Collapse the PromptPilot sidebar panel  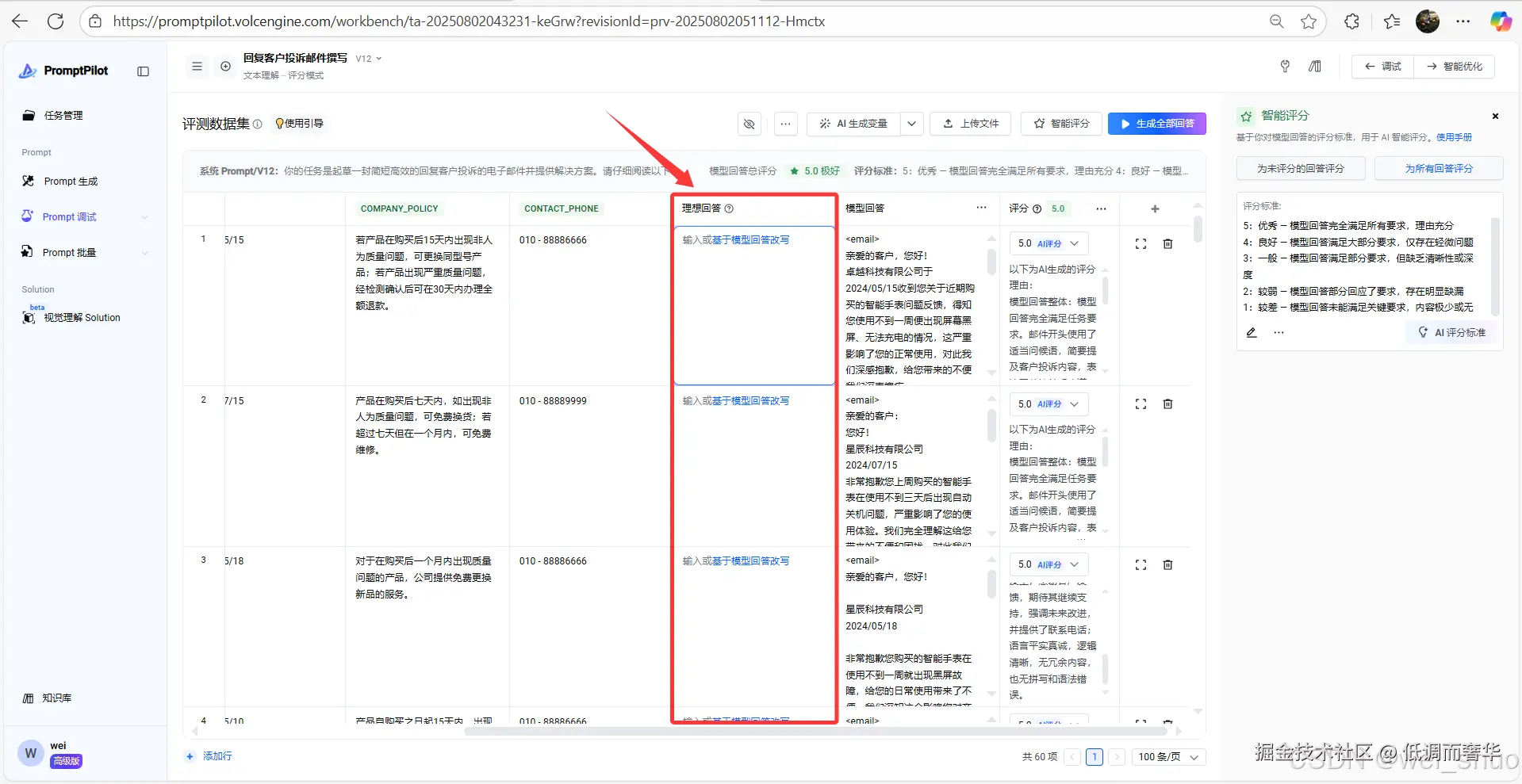pos(143,71)
